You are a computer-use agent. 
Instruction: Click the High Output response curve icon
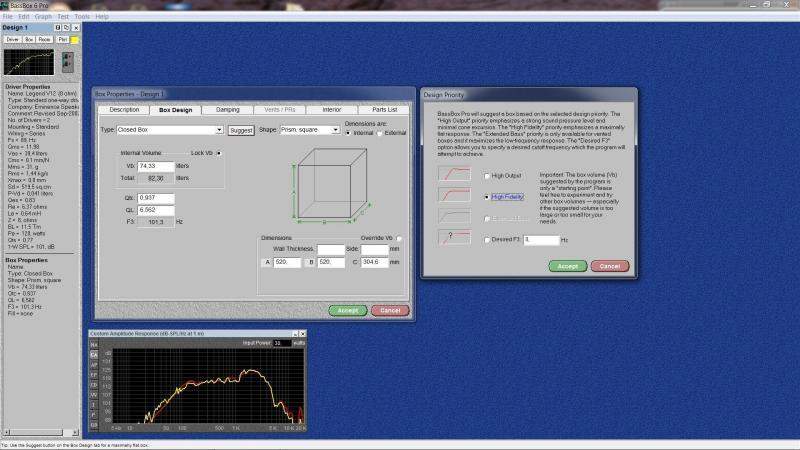[x=453, y=174]
